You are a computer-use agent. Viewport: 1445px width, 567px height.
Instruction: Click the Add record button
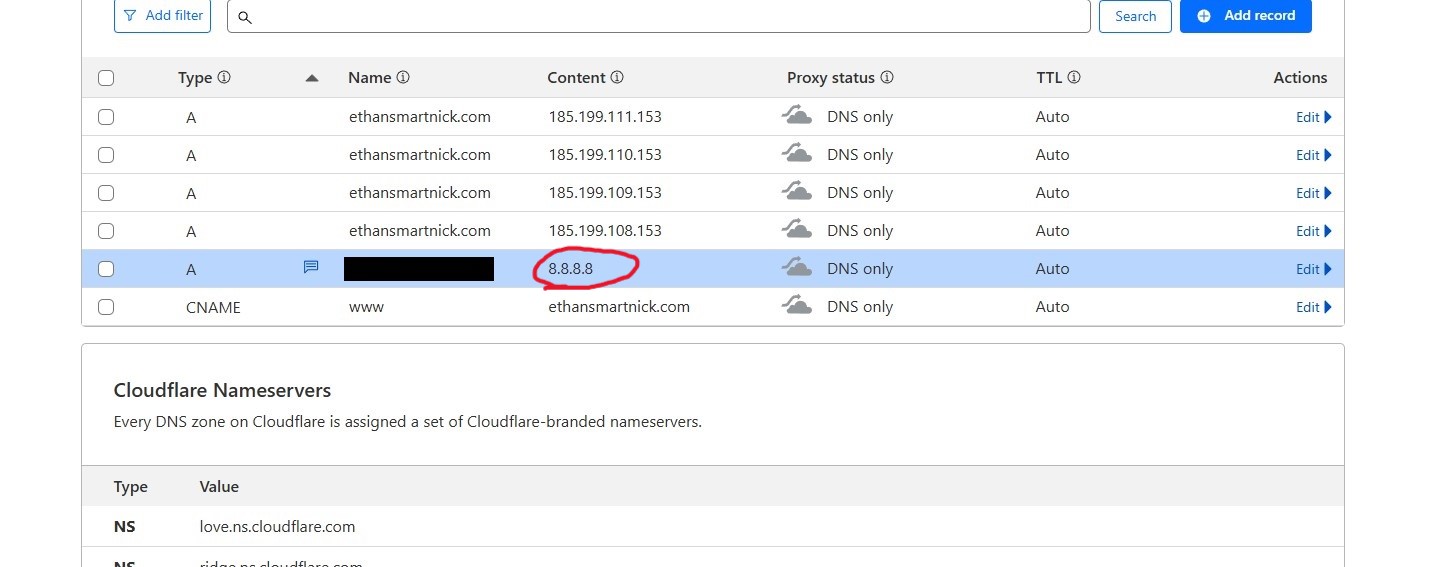coord(1245,16)
